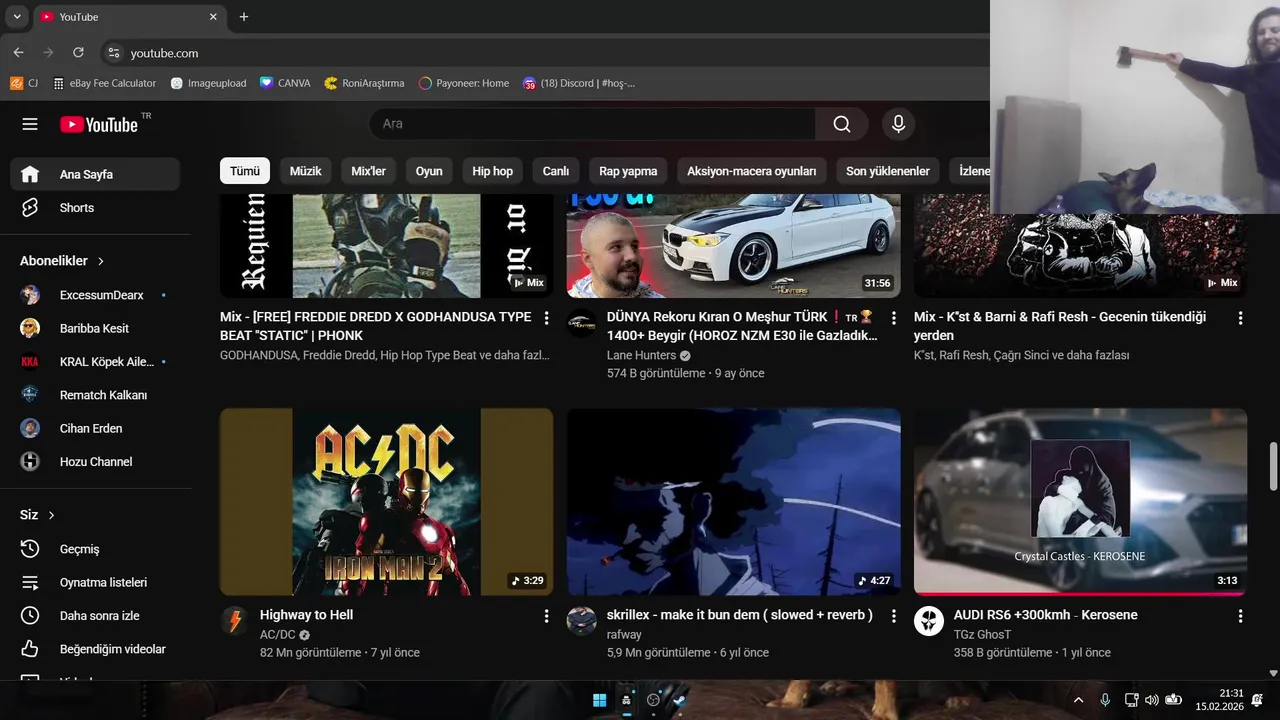
Task: Open Payoneer: Home bookmark
Action: pos(463,83)
